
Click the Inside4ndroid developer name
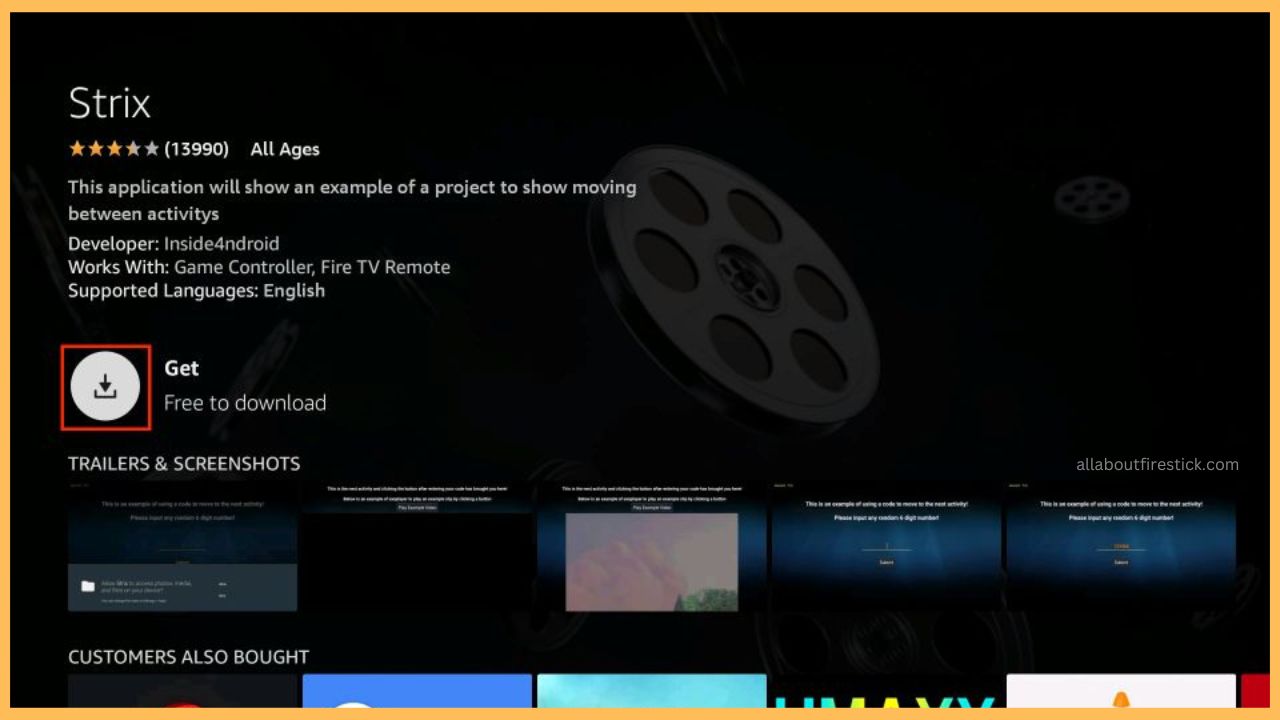(x=220, y=243)
